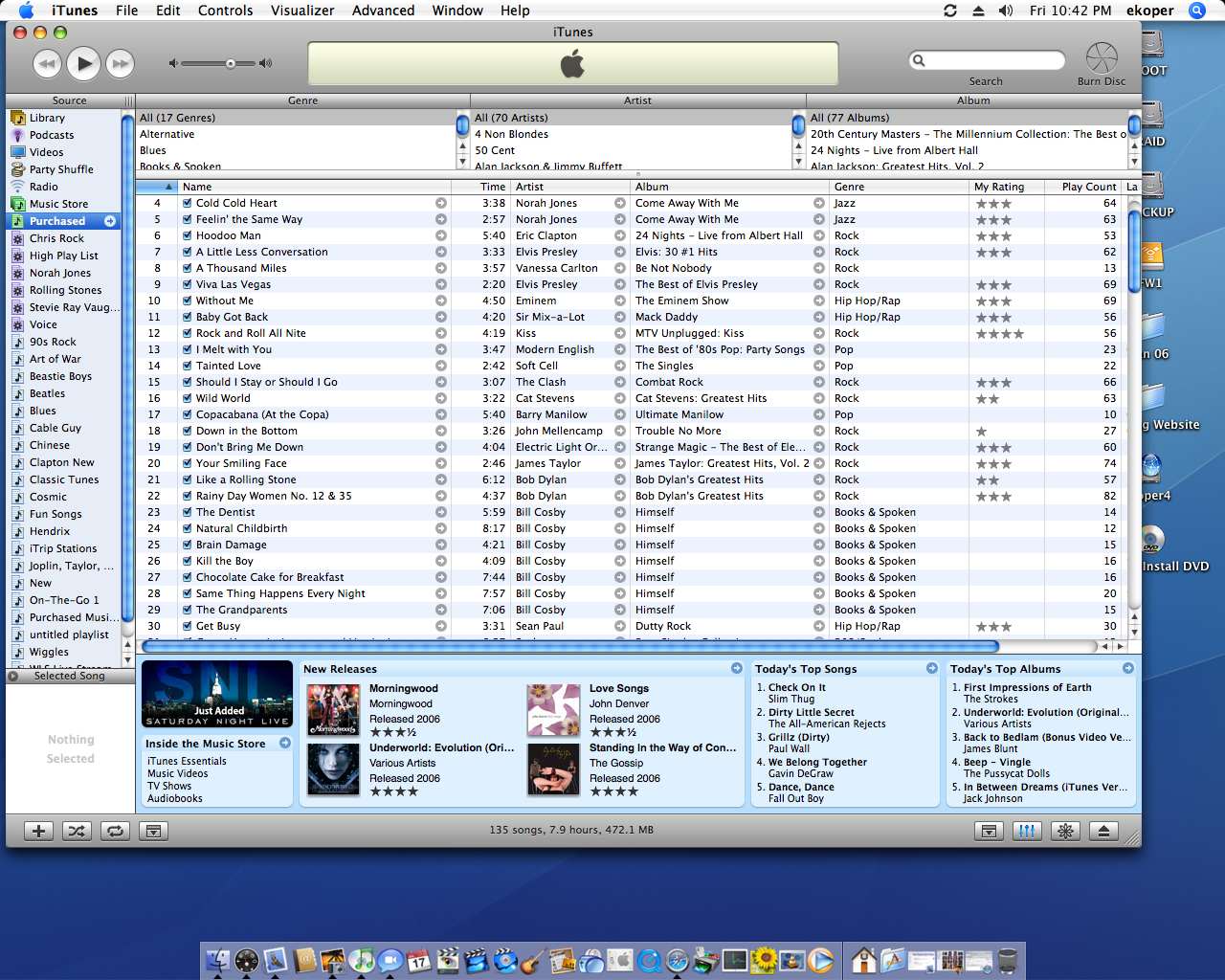This screenshot has width=1225, height=980.
Task: Click album arrow next to Be Not Nobody
Action: tap(819, 268)
